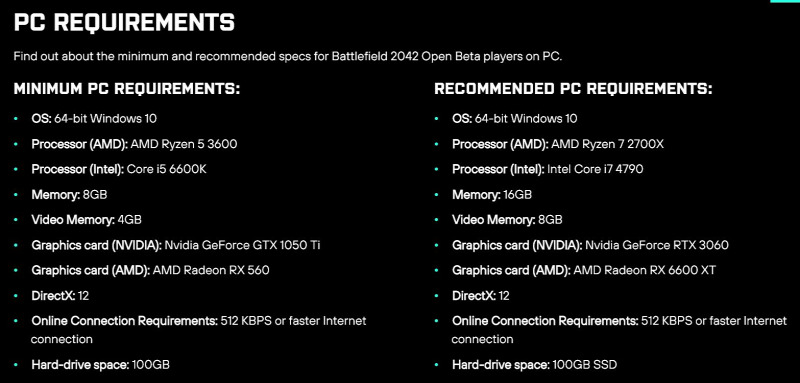The height and width of the screenshot is (383, 800).
Task: Click the Battlefield 2042 Open Beta description text
Action: pos(288,56)
